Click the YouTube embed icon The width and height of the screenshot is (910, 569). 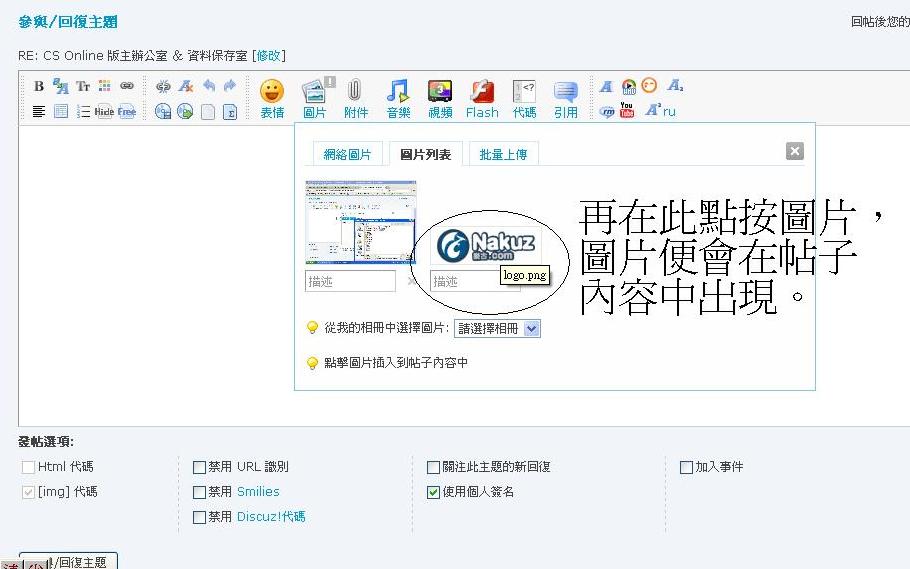pyautogui.click(x=627, y=110)
